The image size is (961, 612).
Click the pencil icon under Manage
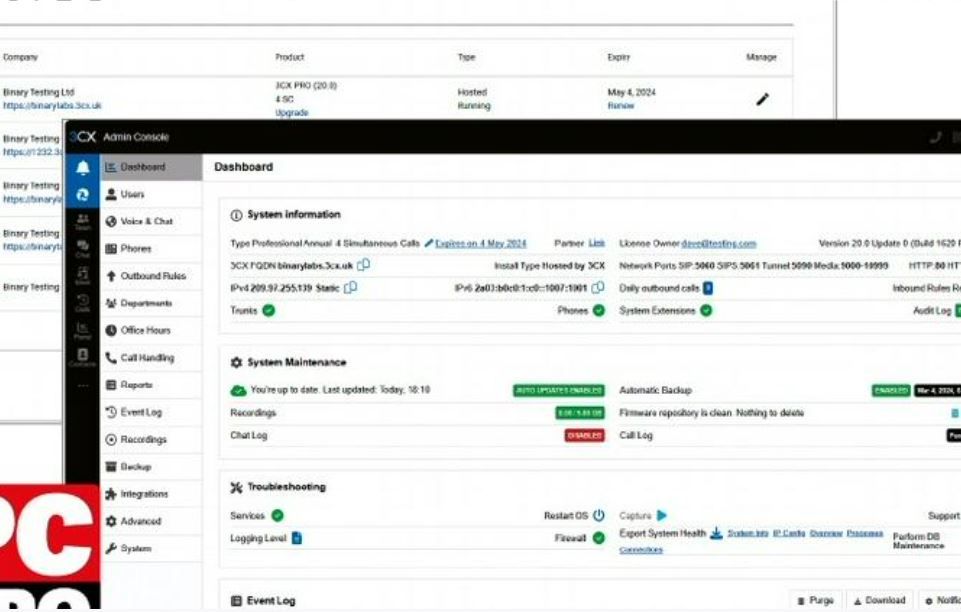(762, 99)
